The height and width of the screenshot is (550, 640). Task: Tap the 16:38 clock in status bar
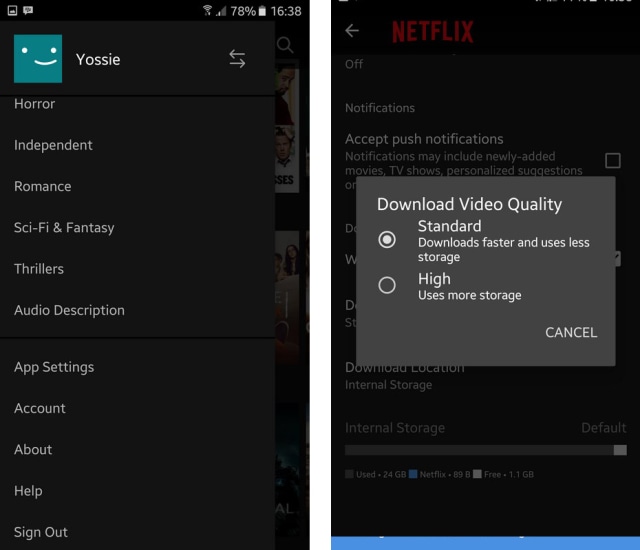click(x=286, y=11)
